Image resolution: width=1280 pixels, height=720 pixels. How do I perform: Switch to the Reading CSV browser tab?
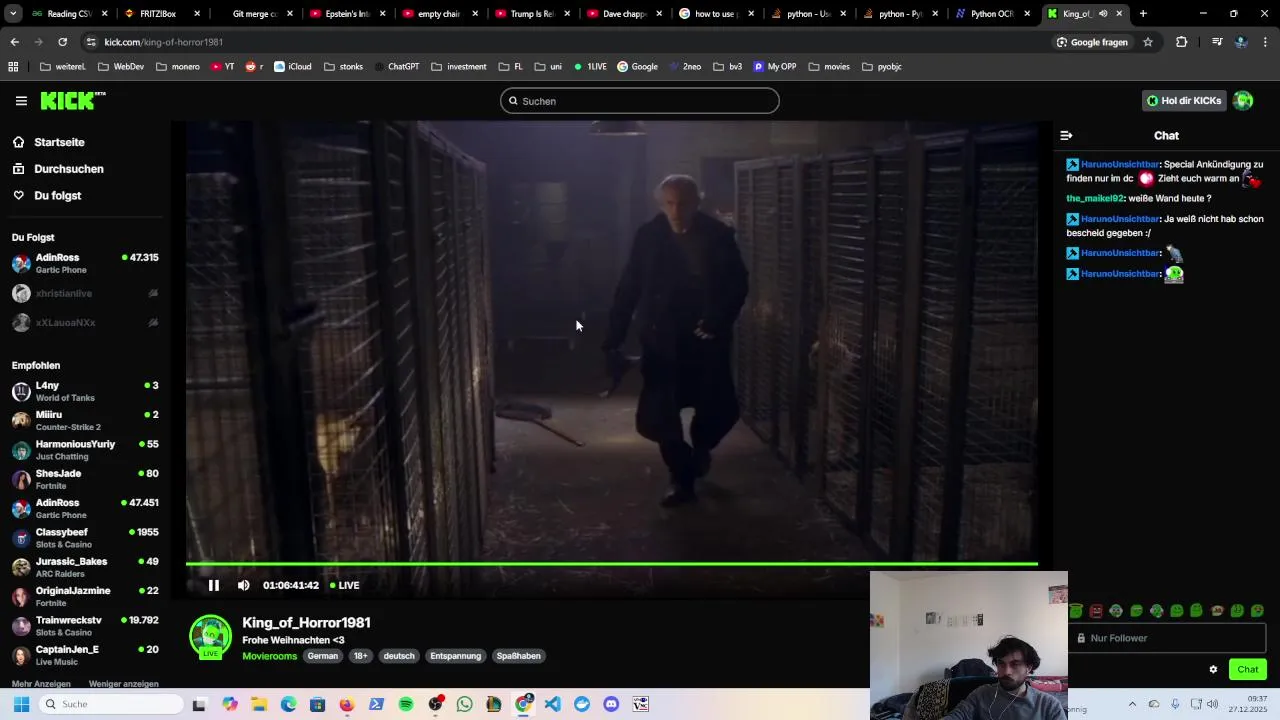click(x=69, y=14)
